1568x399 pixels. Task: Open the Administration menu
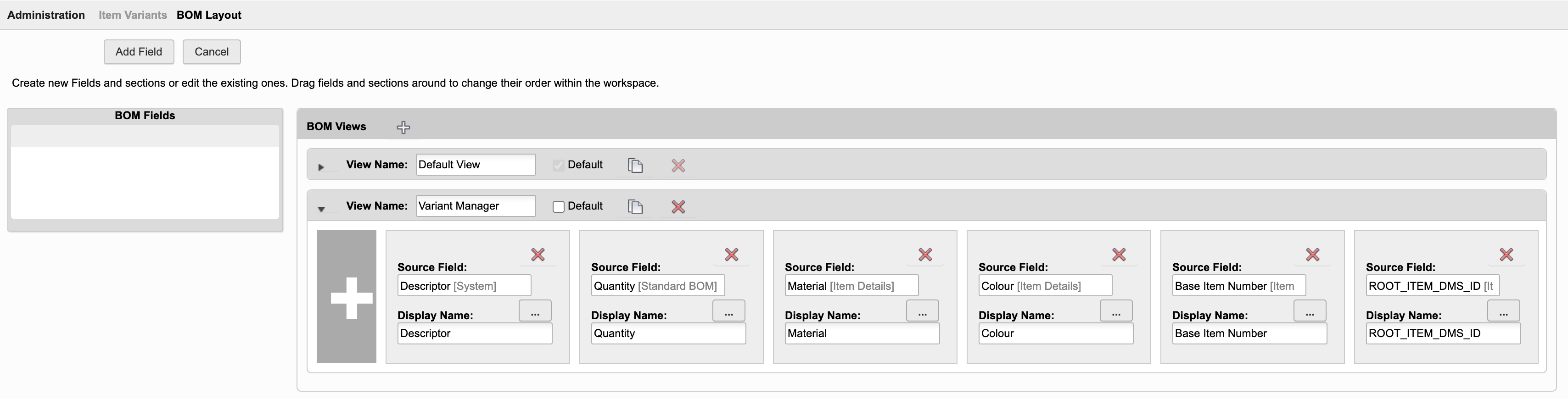(x=46, y=15)
